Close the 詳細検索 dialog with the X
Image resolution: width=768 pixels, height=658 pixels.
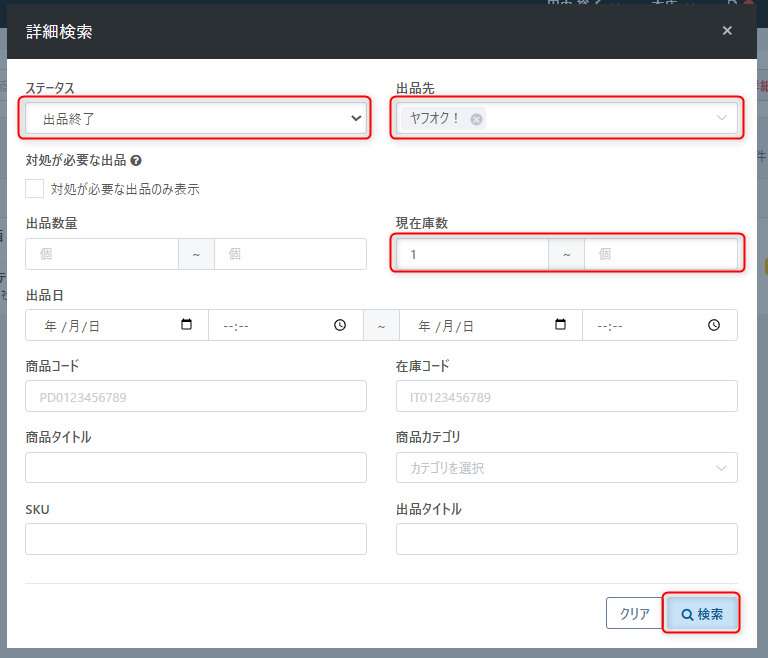point(727,31)
